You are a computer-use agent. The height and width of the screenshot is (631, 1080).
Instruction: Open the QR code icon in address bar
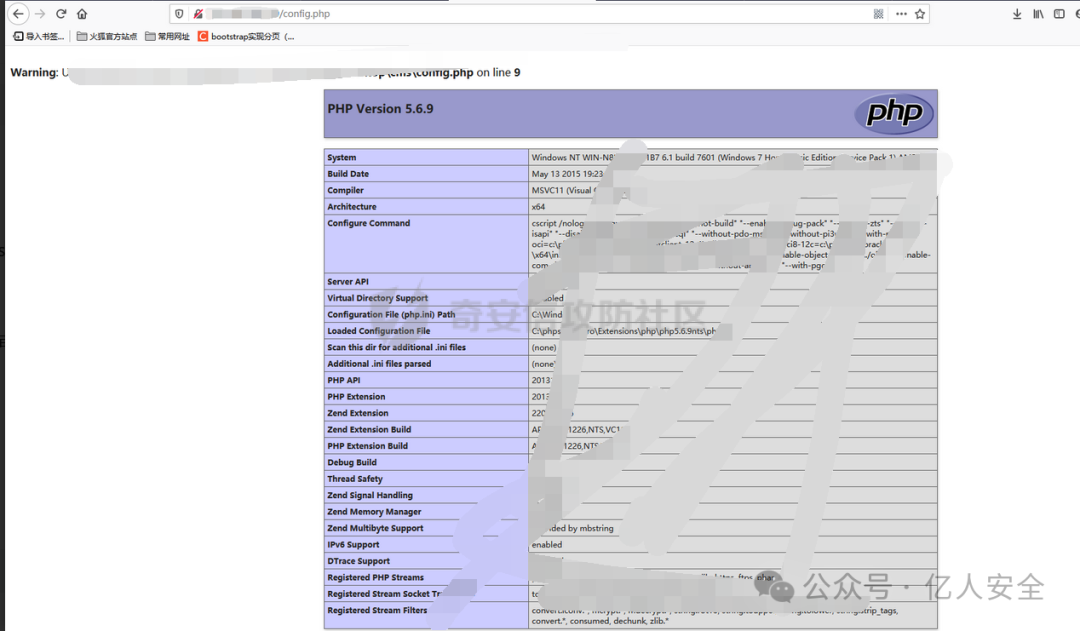pos(879,14)
